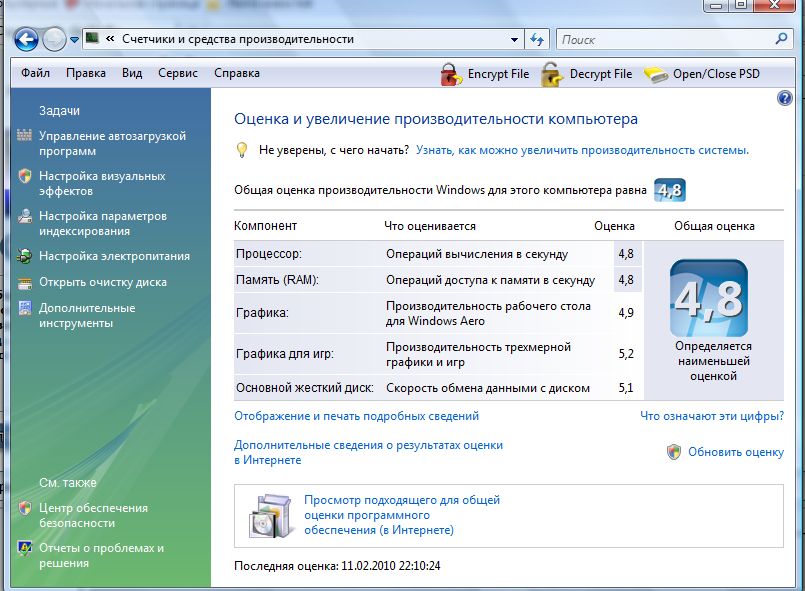Click the 5,1 score for Основной жесткий диск
Image resolution: width=805 pixels, height=591 pixels.
pos(626,388)
